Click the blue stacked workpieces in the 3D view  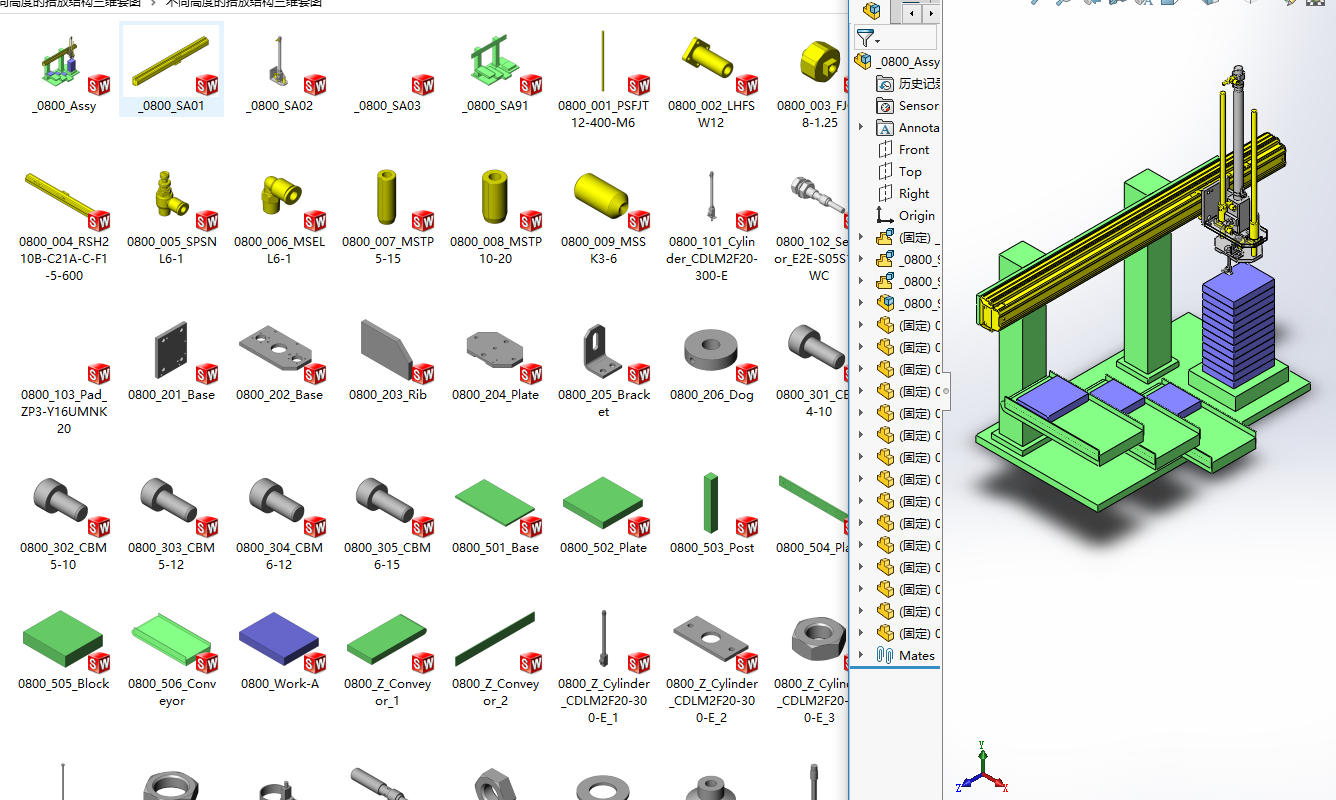[x=1237, y=325]
